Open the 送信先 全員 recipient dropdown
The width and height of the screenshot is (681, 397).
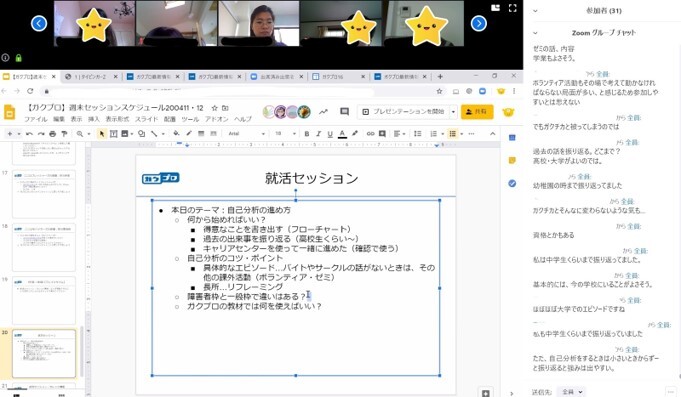coord(571,392)
